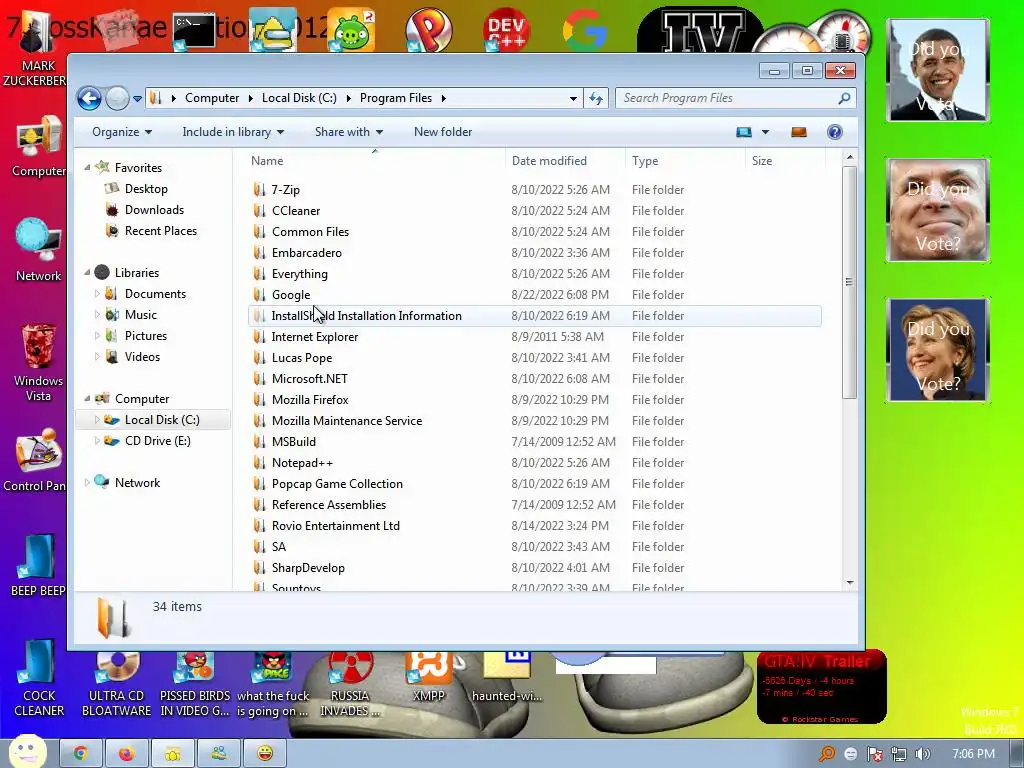The height and width of the screenshot is (768, 1024).
Task: Open the Organize menu
Action: [x=121, y=132]
